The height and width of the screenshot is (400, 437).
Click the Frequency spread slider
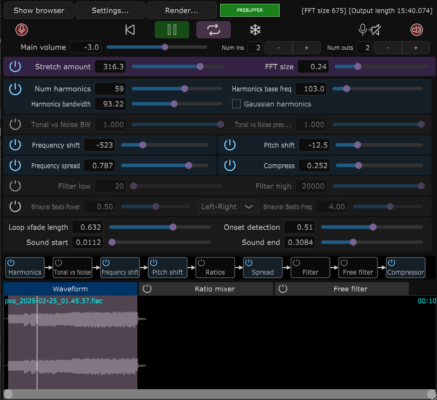(x=165, y=165)
